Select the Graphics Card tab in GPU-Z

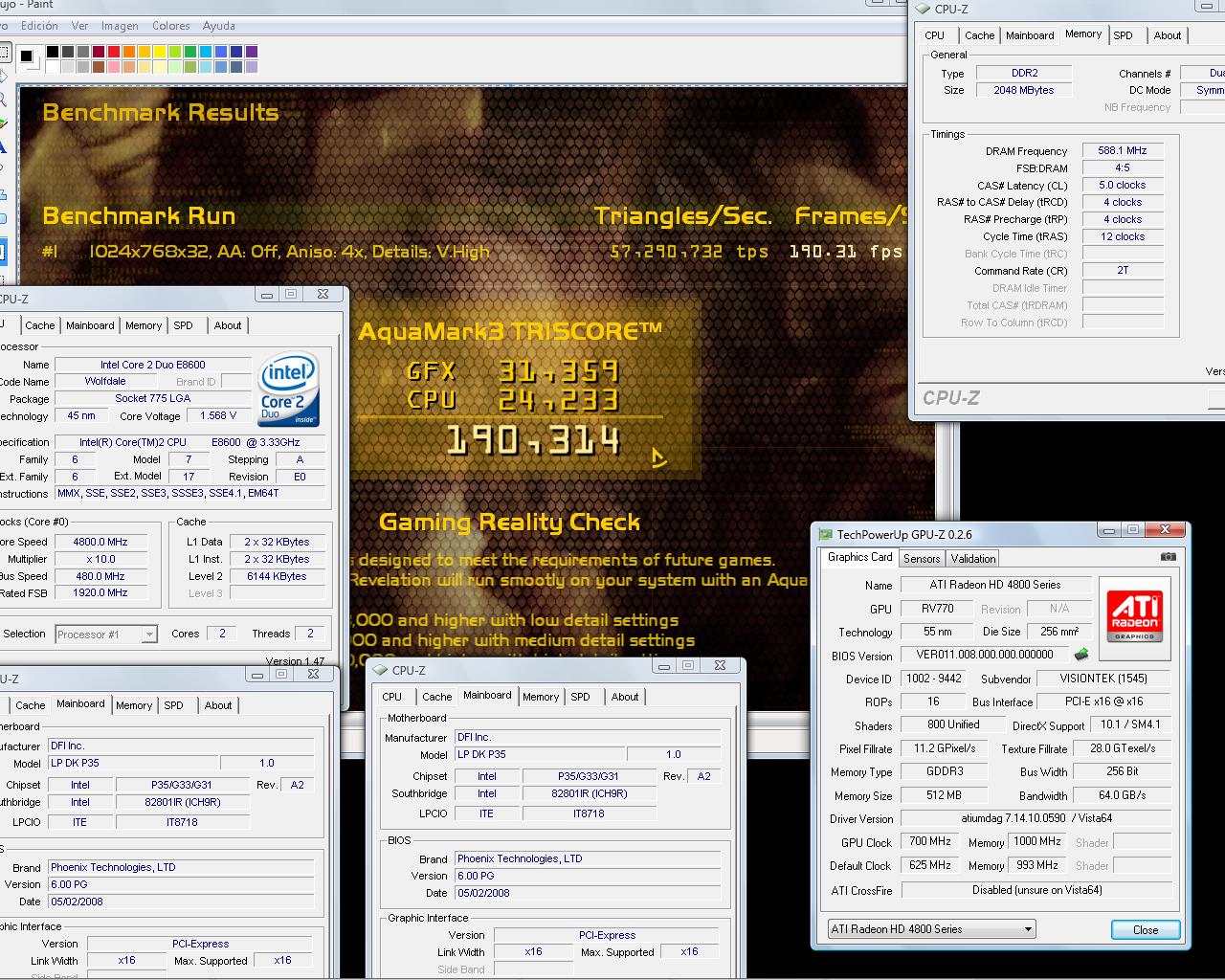859,557
